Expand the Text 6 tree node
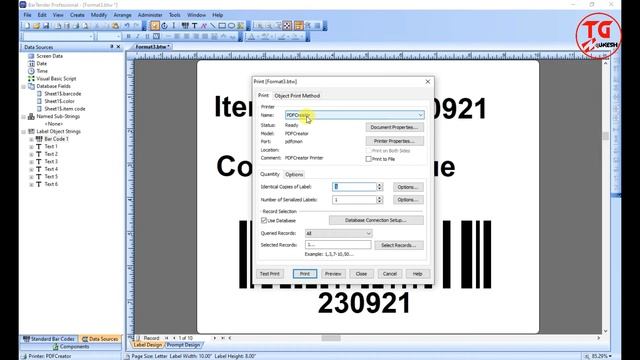 [x=31, y=184]
